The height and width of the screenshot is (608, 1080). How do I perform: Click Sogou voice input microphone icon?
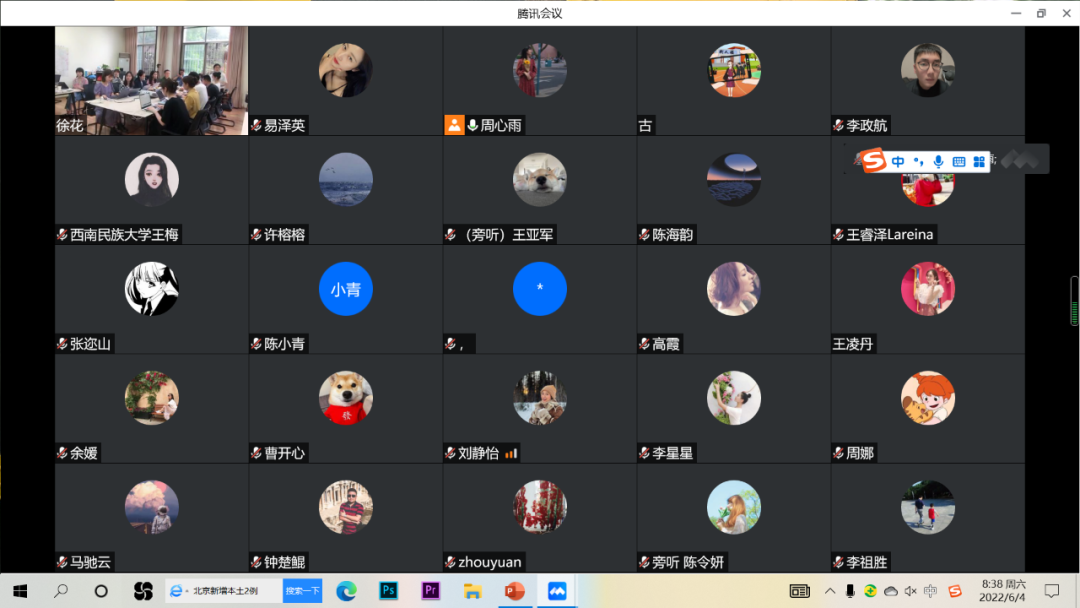click(x=938, y=161)
